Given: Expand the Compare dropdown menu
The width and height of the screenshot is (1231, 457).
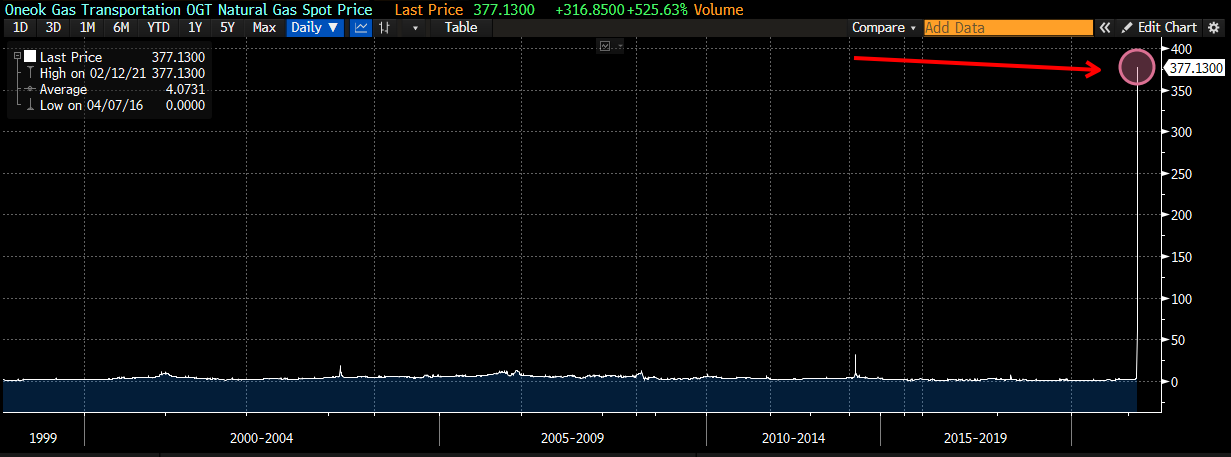Looking at the screenshot, I should 883,28.
